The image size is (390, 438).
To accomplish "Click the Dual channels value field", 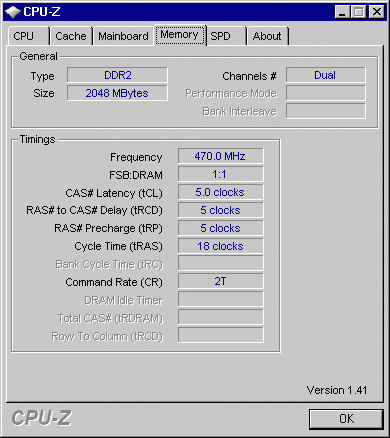I will 326,75.
